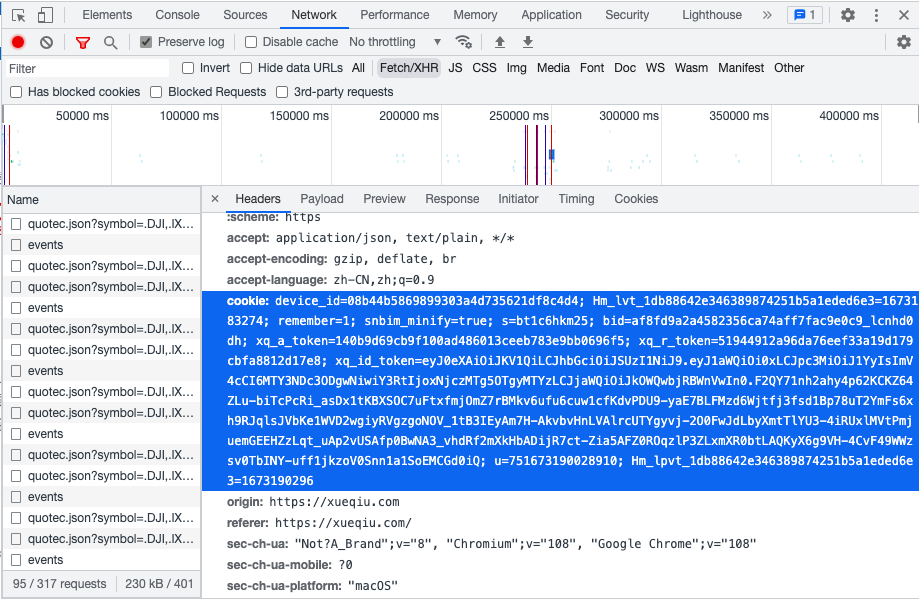The image size is (919, 599).
Task: Switch to the Sources tab
Action: coord(245,15)
